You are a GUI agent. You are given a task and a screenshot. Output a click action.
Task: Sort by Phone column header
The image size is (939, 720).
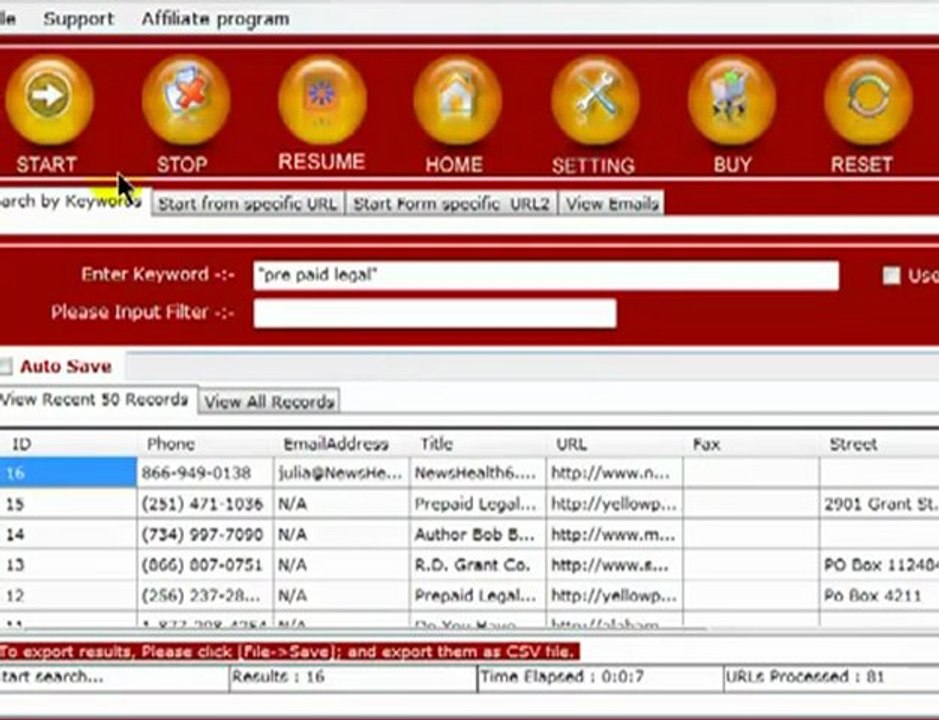click(205, 444)
